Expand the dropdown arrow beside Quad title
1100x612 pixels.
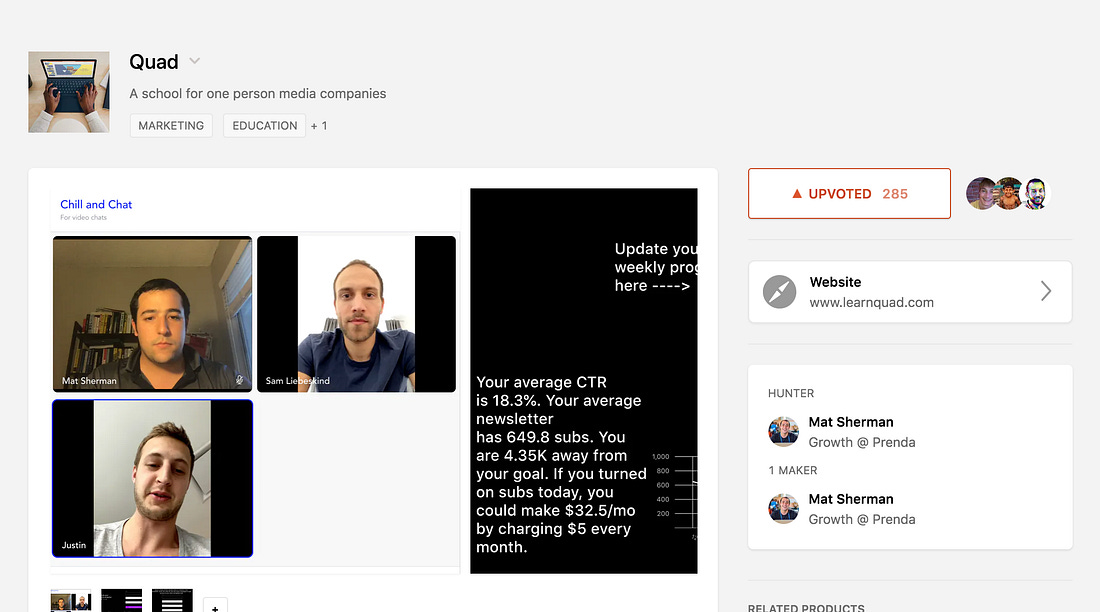195,62
